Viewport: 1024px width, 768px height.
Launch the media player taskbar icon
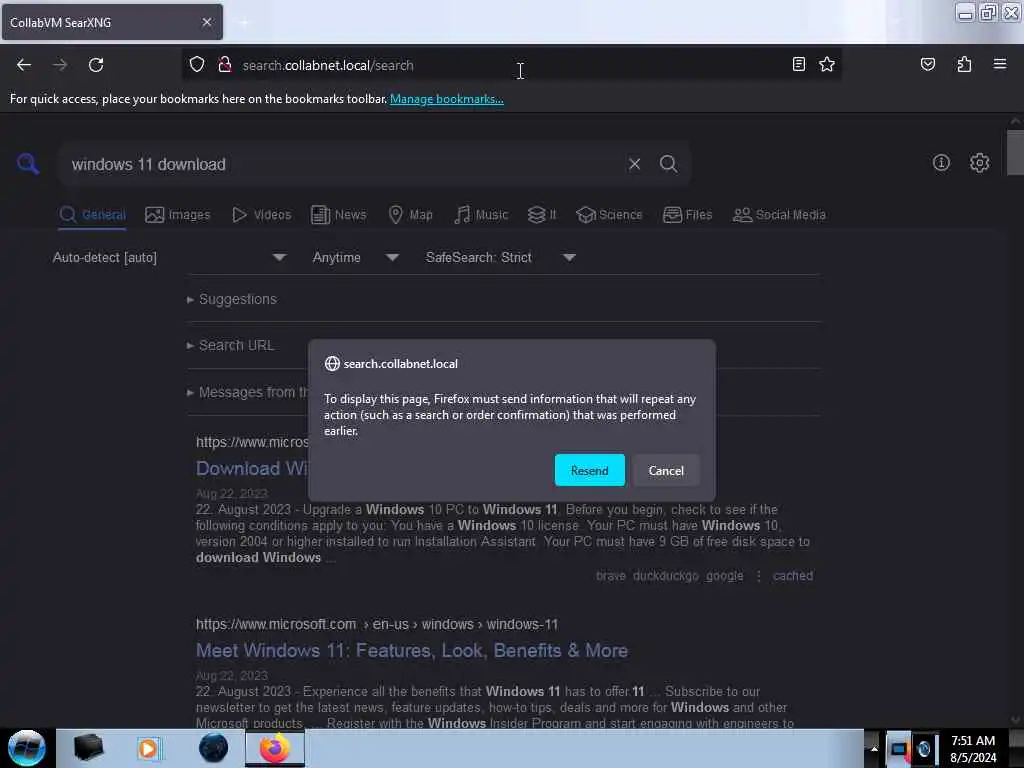click(148, 748)
